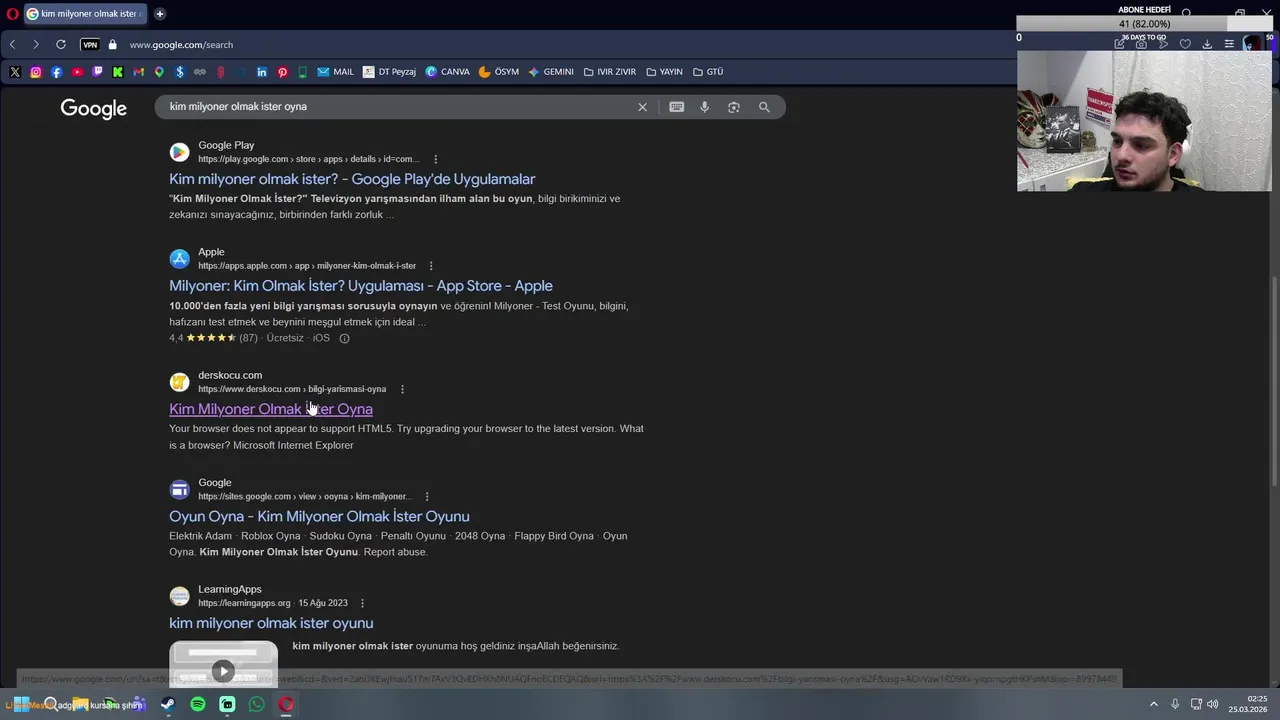Search by image with Google Lens icon
This screenshot has width=1280, height=720.
tap(734, 107)
